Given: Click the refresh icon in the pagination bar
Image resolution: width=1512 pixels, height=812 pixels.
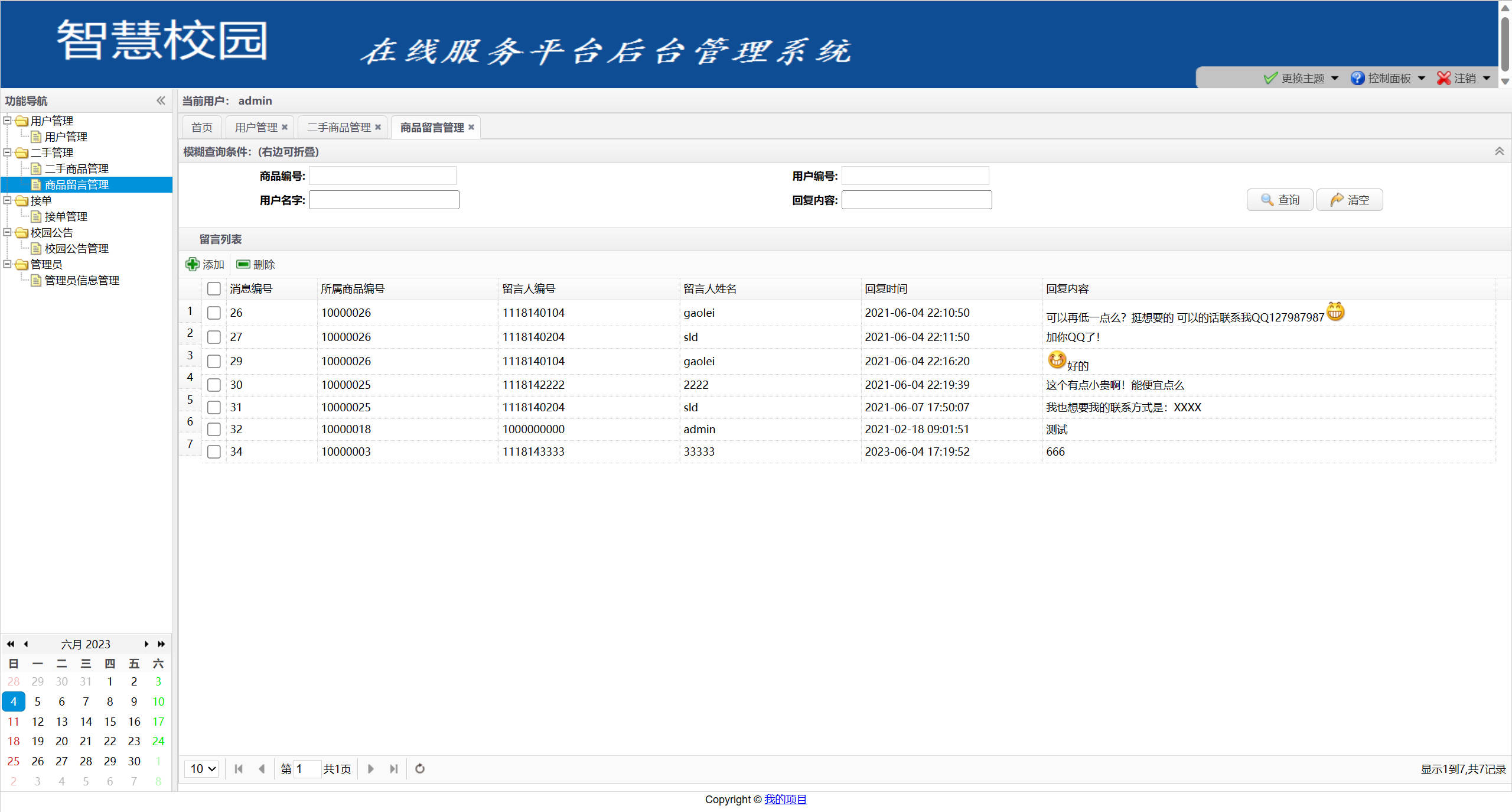Looking at the screenshot, I should (x=419, y=769).
